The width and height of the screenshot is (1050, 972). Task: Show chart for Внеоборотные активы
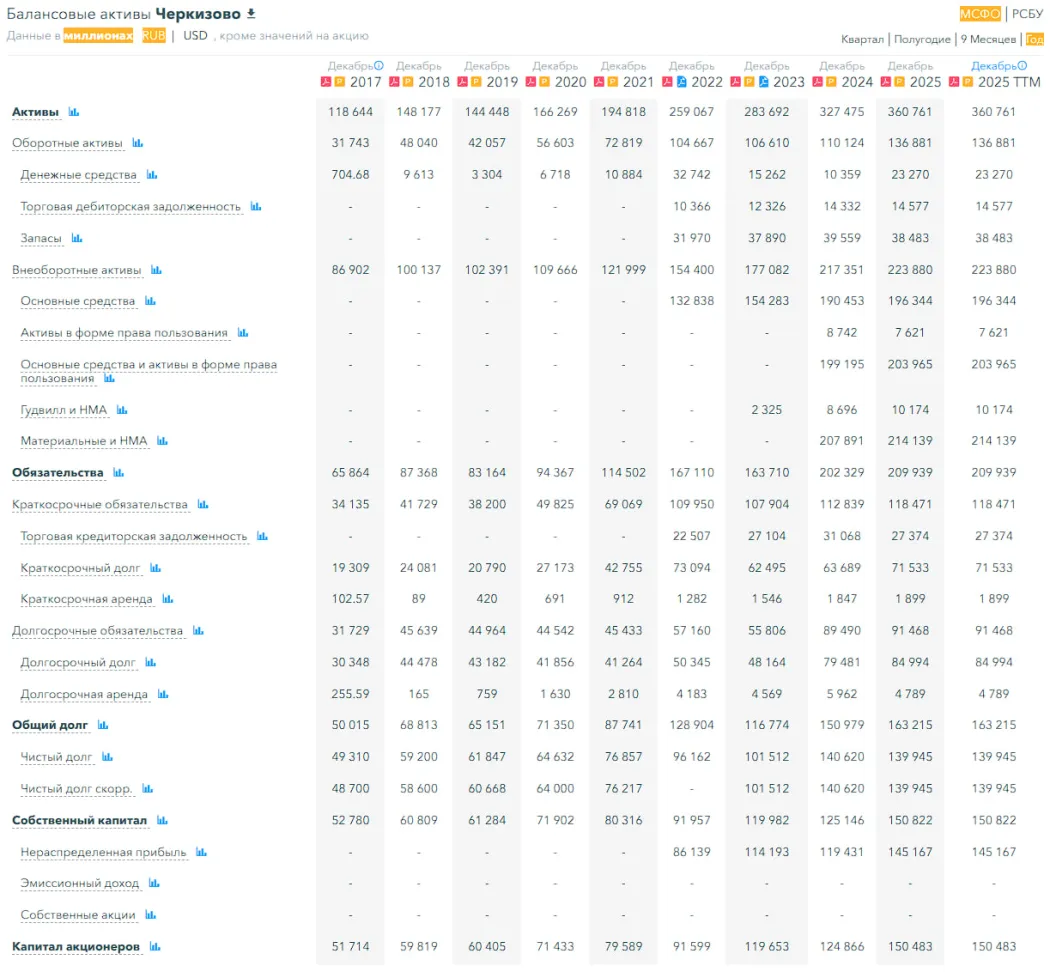[x=156, y=270]
